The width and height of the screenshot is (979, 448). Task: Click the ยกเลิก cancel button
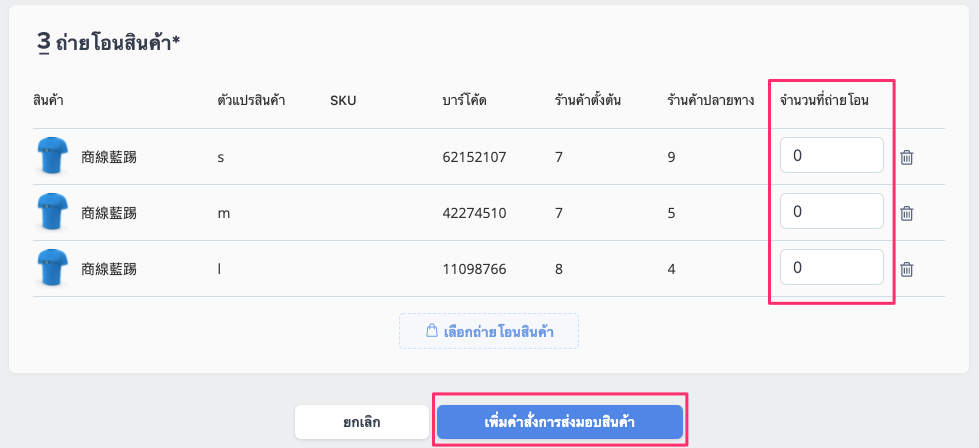362,422
